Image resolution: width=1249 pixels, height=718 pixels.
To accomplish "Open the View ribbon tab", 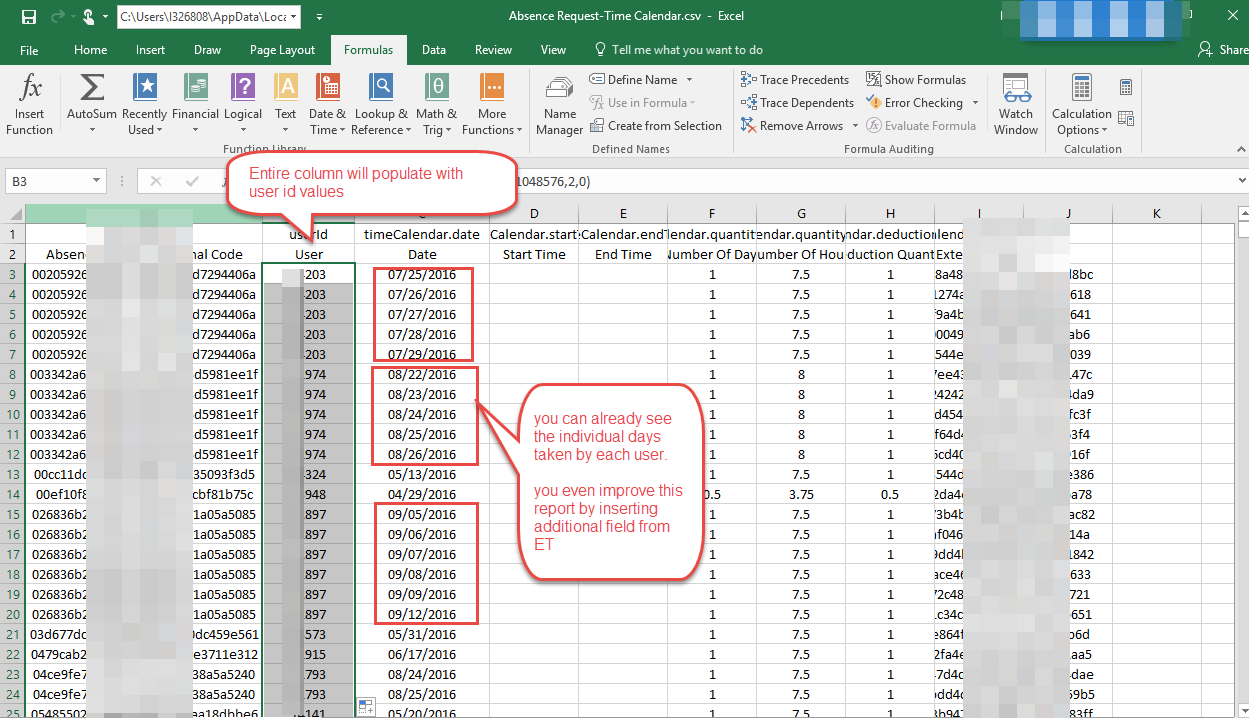I will (553, 50).
